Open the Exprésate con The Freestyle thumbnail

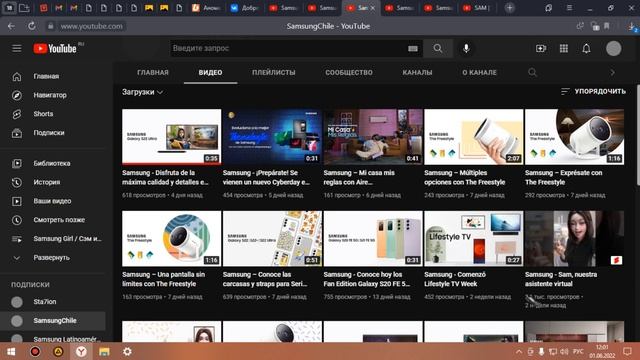pos(574,137)
